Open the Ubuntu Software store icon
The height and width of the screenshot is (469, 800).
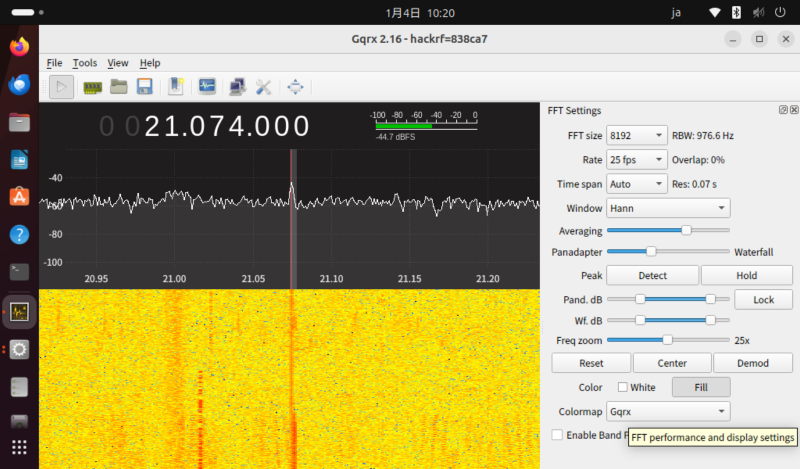click(x=19, y=197)
